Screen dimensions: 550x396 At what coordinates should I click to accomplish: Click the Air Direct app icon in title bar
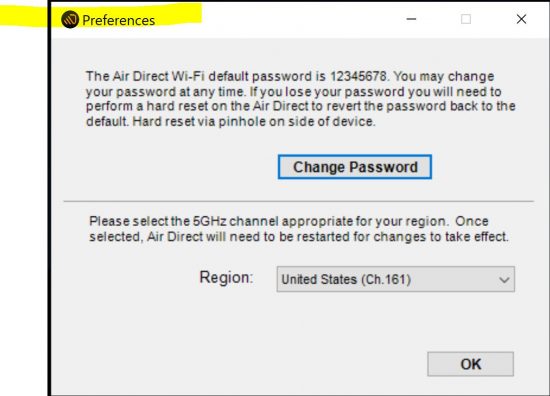tap(70, 20)
